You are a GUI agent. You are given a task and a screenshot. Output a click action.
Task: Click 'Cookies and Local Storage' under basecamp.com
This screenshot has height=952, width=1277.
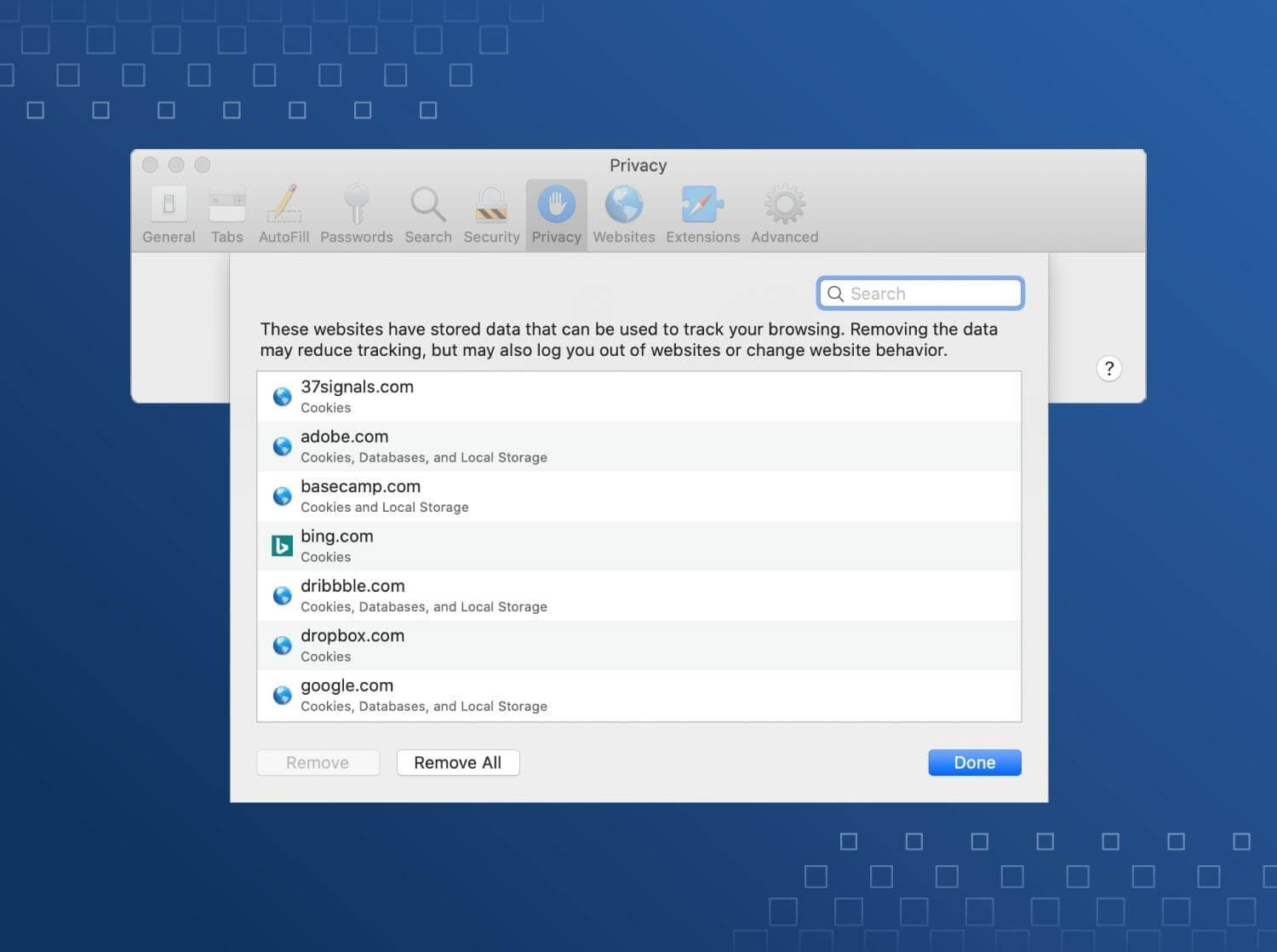click(x=385, y=508)
